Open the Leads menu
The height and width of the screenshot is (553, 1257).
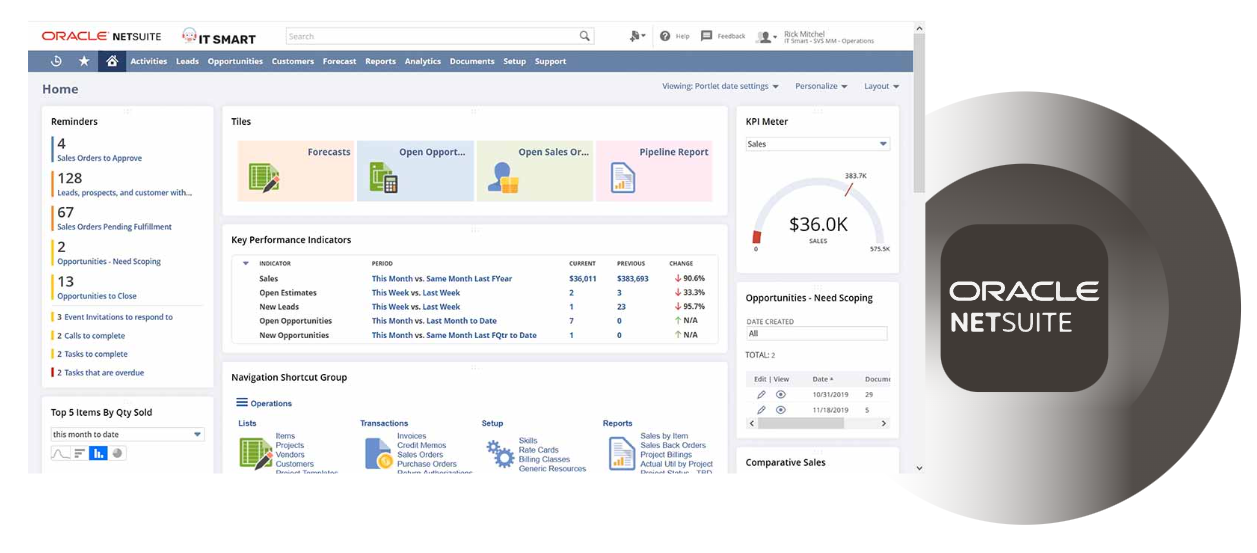tap(187, 61)
